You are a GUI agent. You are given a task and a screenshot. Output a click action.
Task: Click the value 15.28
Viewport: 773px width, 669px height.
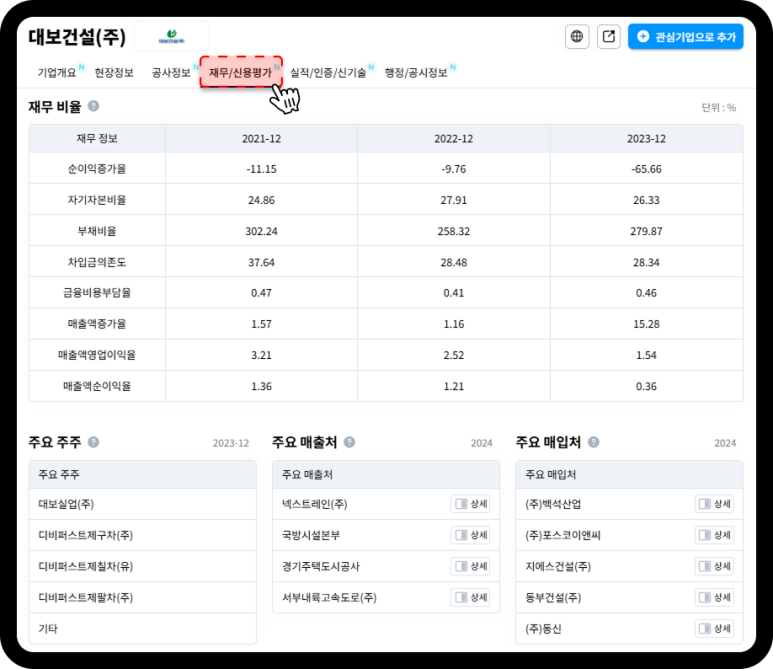click(646, 324)
